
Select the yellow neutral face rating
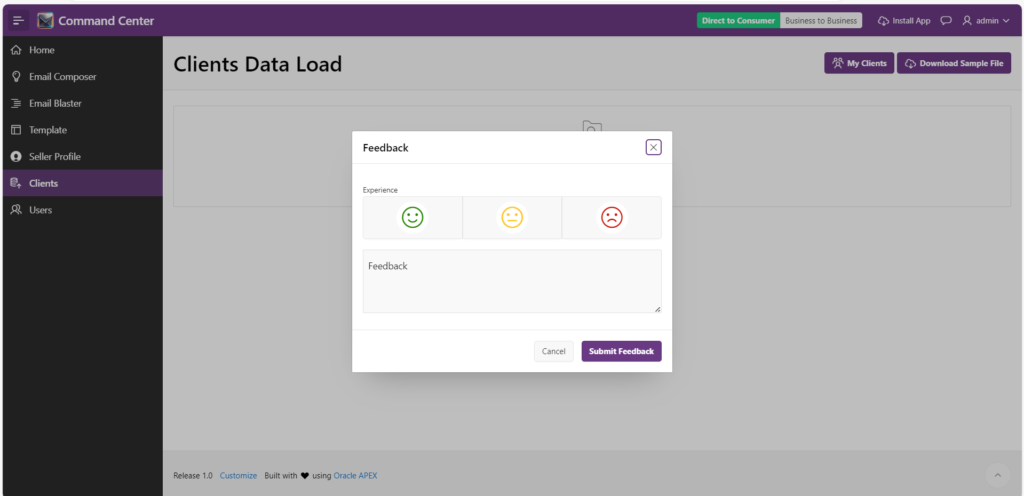click(x=512, y=217)
